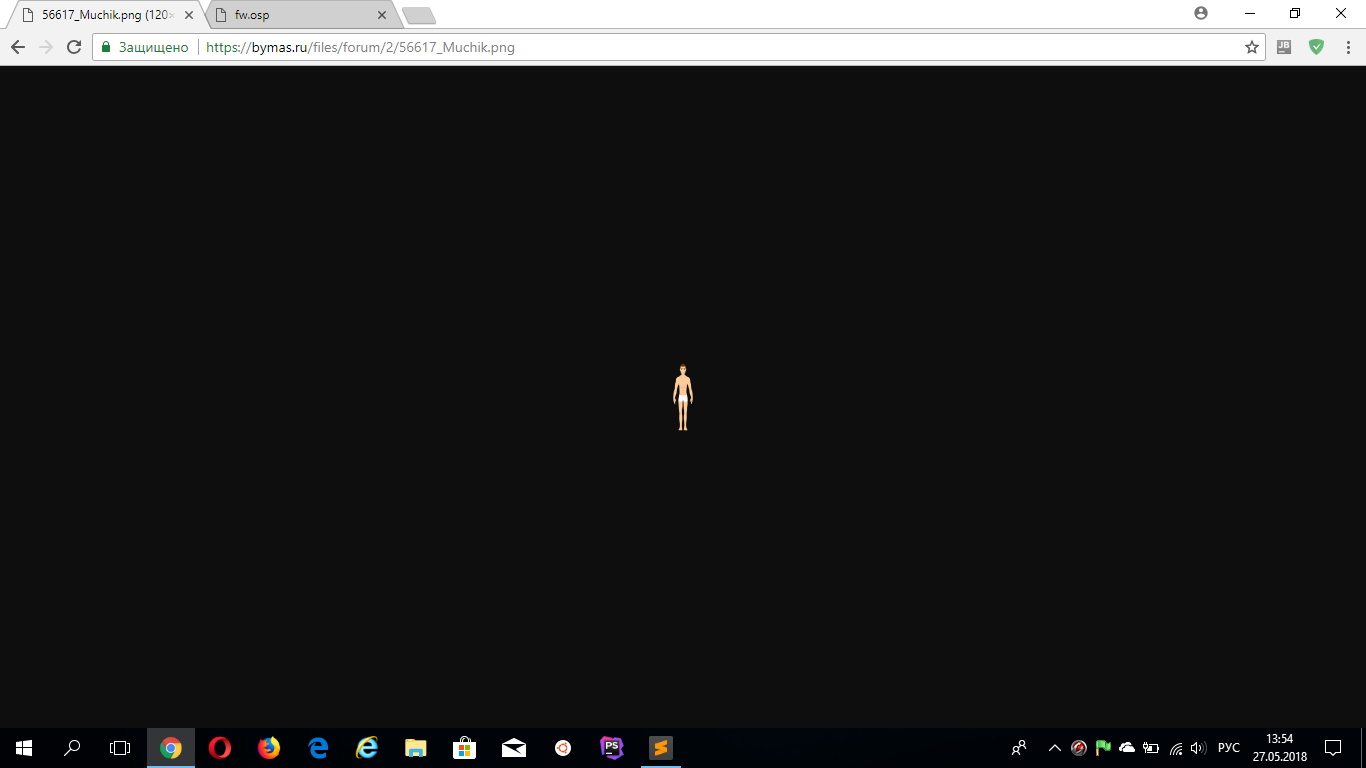
Task: Open the volume control in tray
Action: tap(1198, 747)
